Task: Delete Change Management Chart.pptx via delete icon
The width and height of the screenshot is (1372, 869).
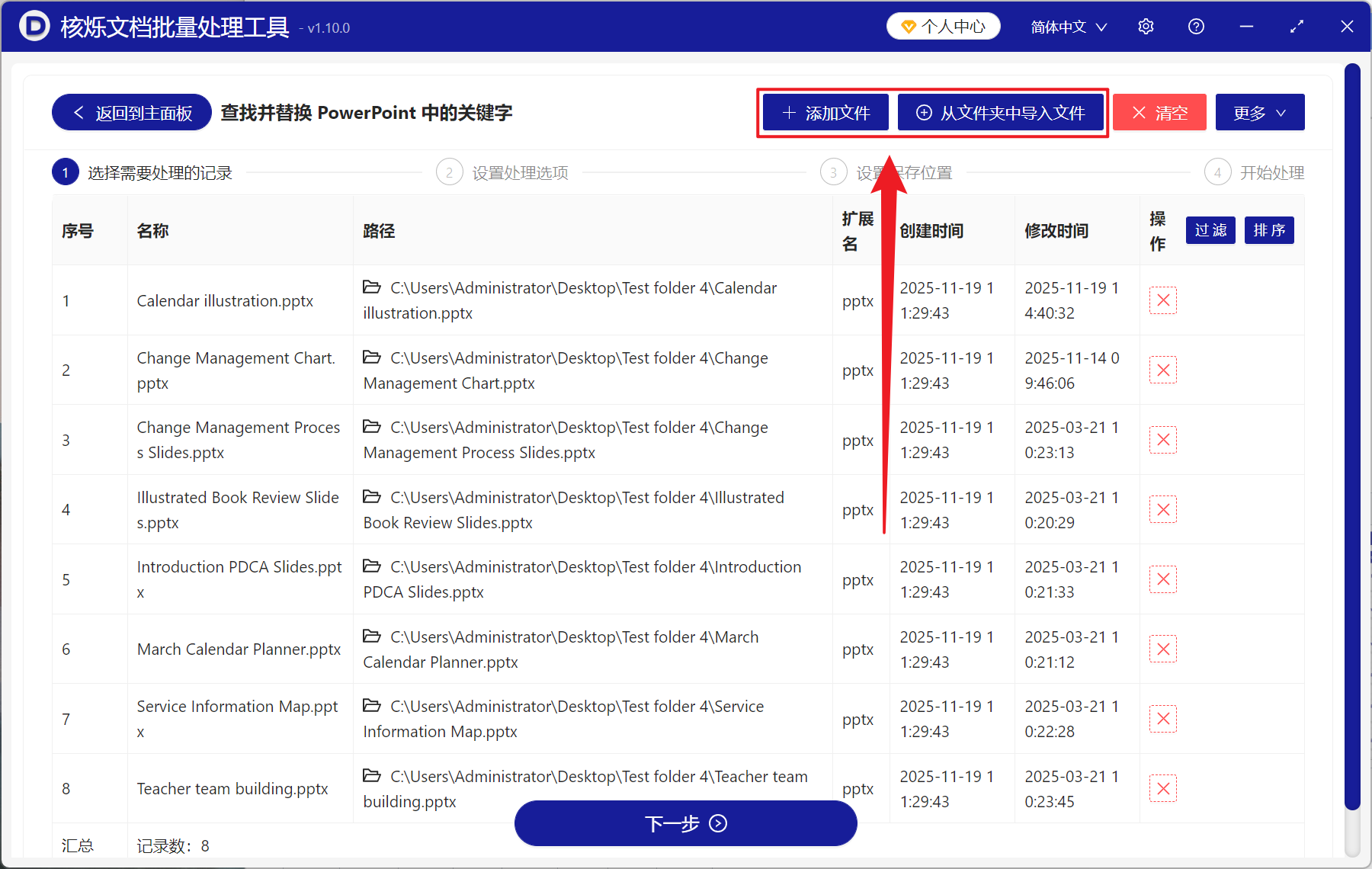Action: click(1162, 370)
